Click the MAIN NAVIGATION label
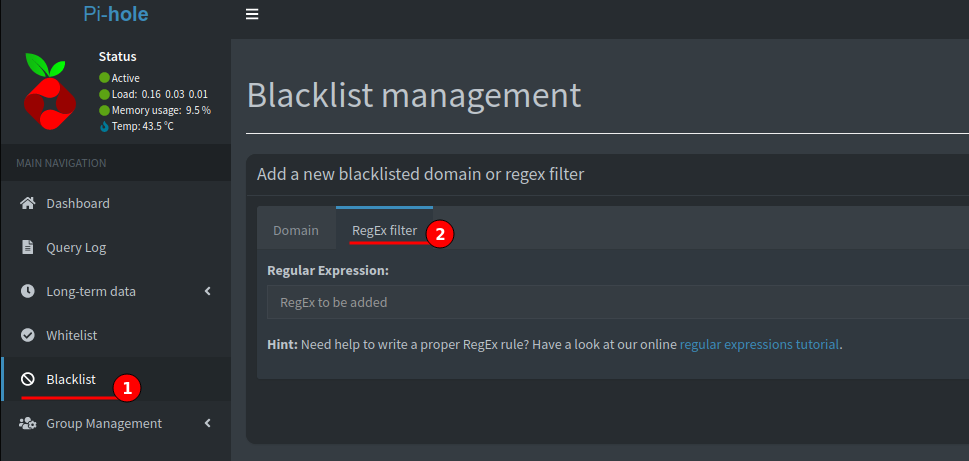The image size is (969, 461). click(61, 163)
